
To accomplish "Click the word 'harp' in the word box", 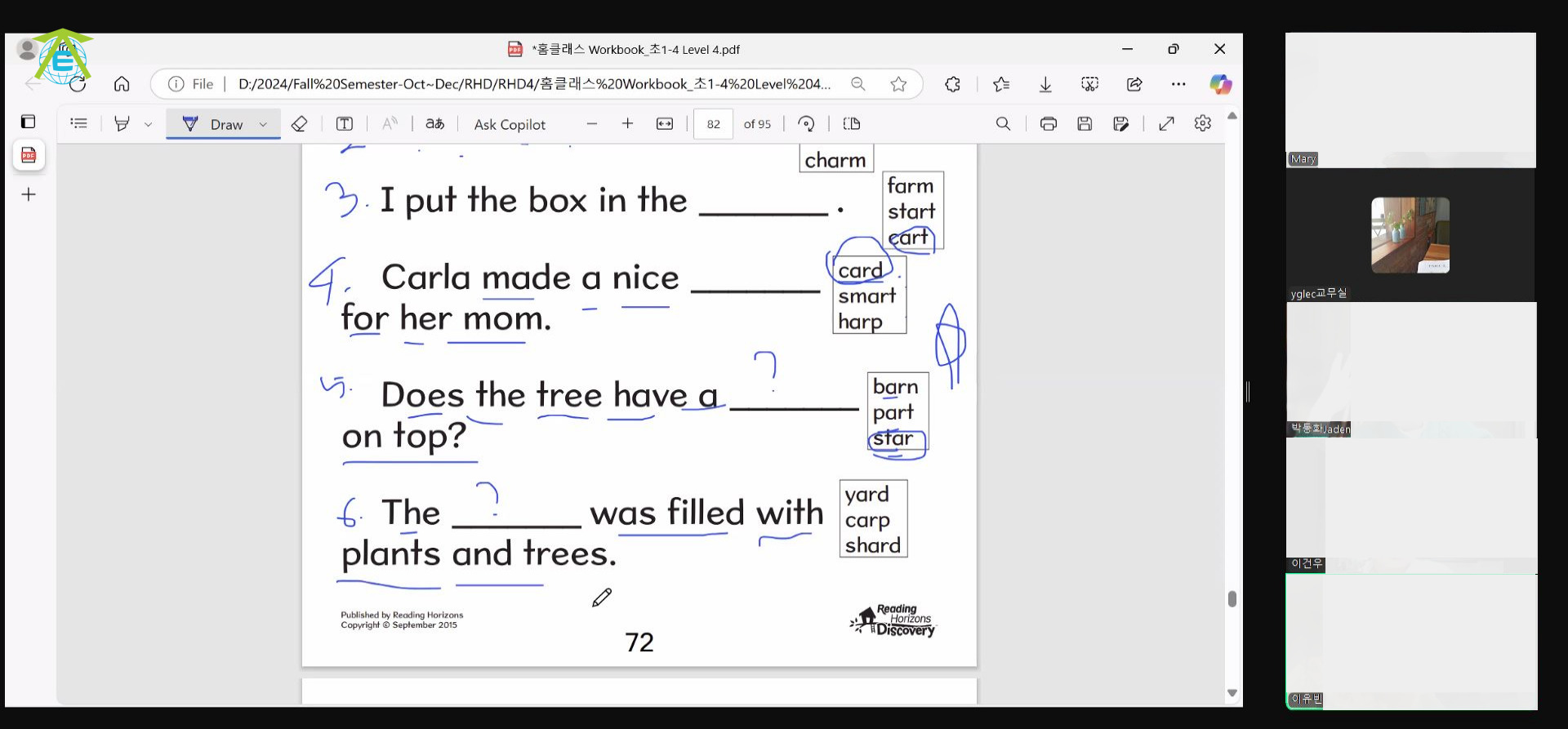I will [x=860, y=322].
